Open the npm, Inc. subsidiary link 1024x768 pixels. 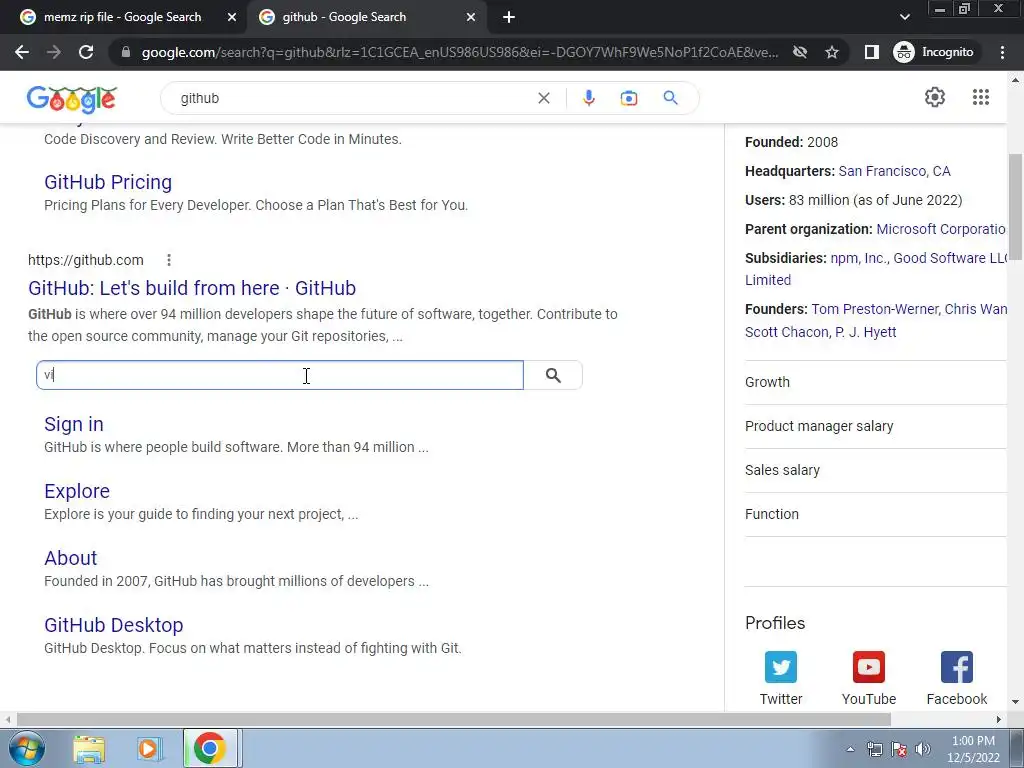(x=858, y=258)
